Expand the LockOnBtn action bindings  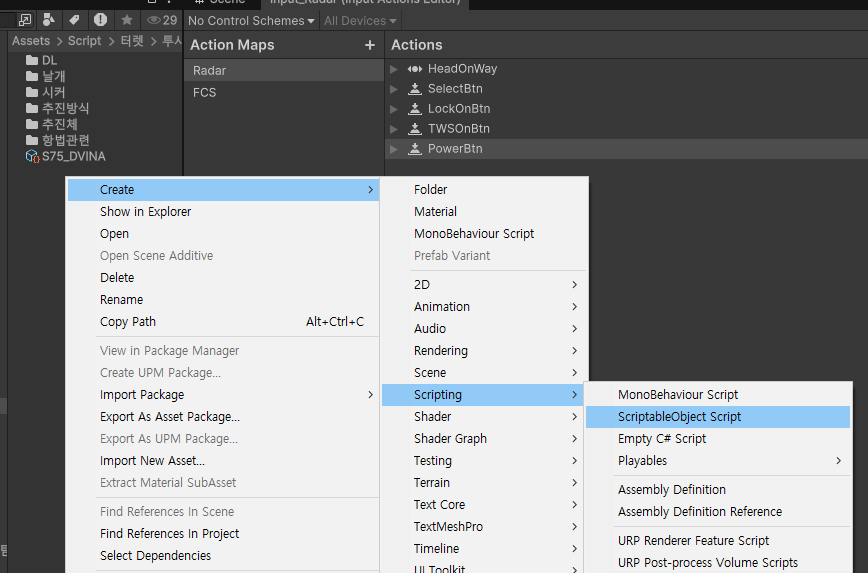(x=394, y=109)
